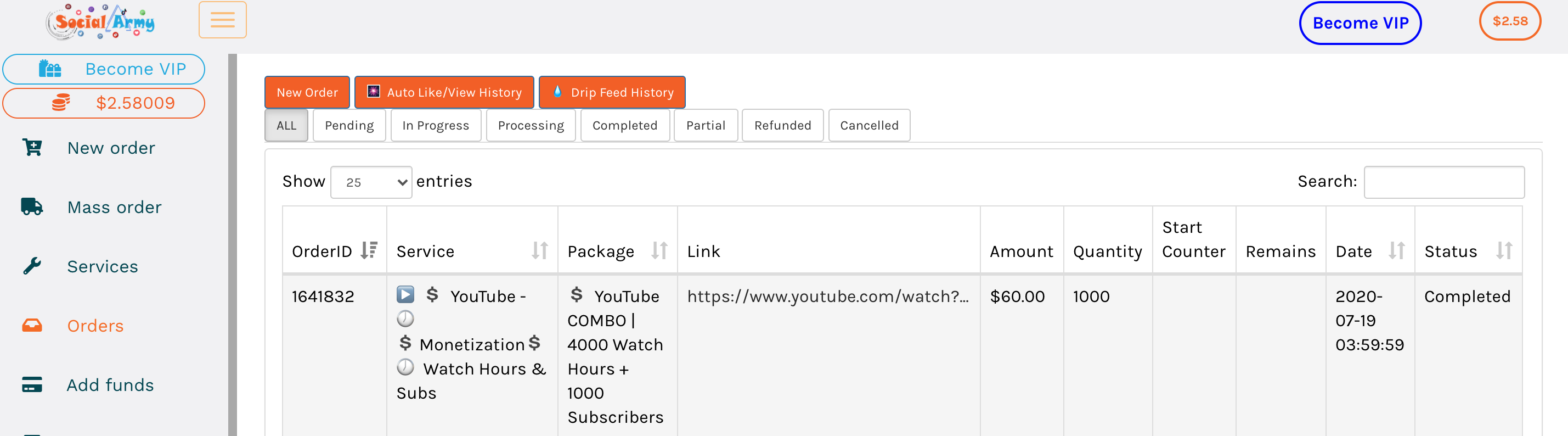Switch to the Partial tab
This screenshot has height=436, width=1568.
(x=706, y=125)
